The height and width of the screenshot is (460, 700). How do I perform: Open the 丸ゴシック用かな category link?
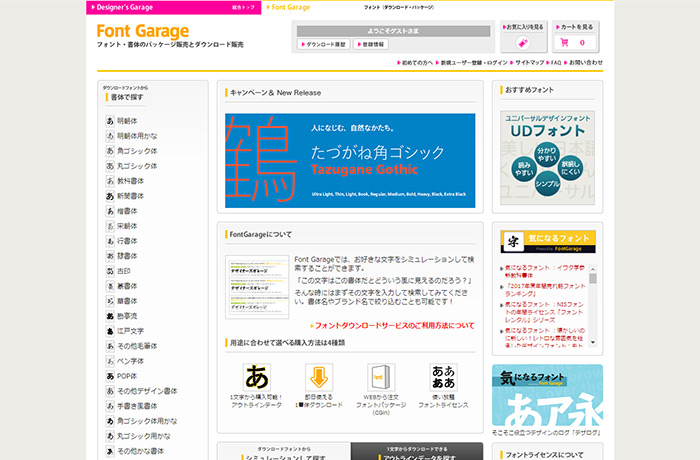[144, 436]
